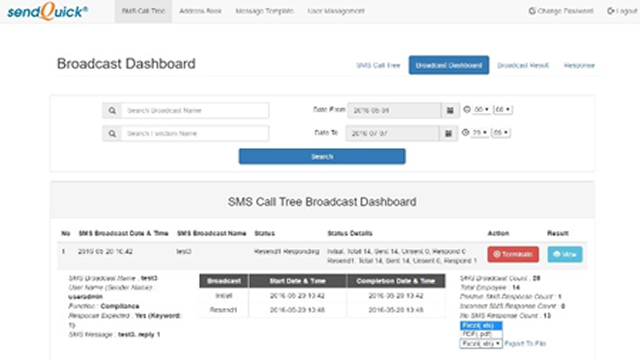
Task: Click the Export To File link
Action: tap(525, 344)
